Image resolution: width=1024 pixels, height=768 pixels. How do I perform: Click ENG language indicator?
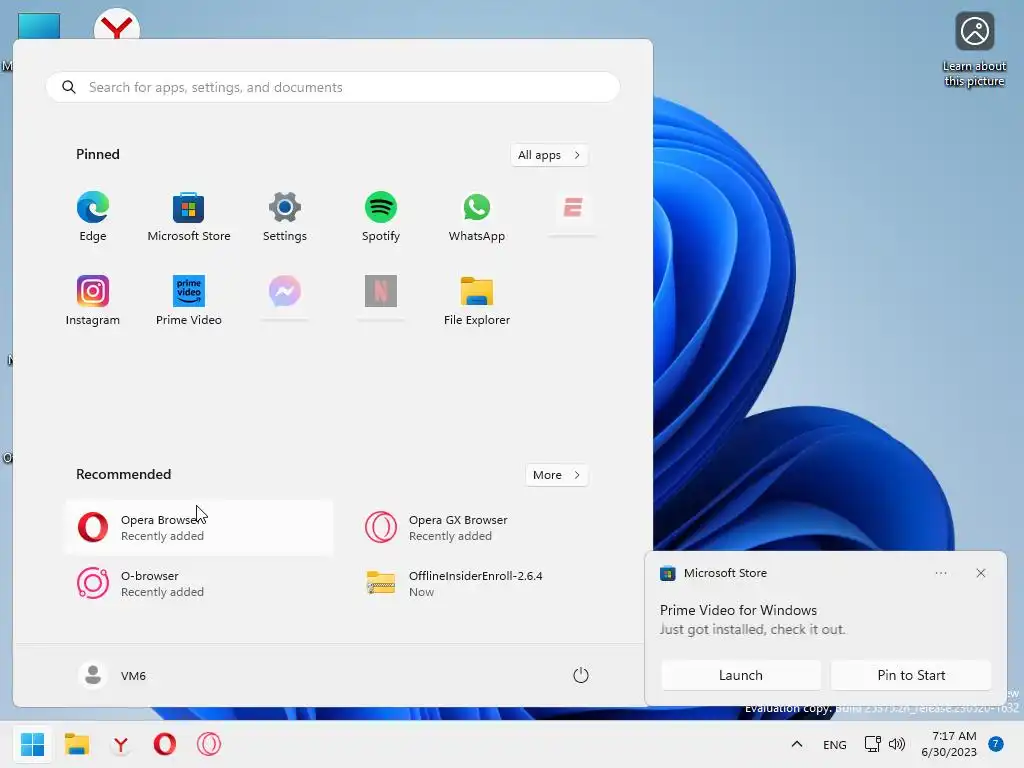[835, 744]
